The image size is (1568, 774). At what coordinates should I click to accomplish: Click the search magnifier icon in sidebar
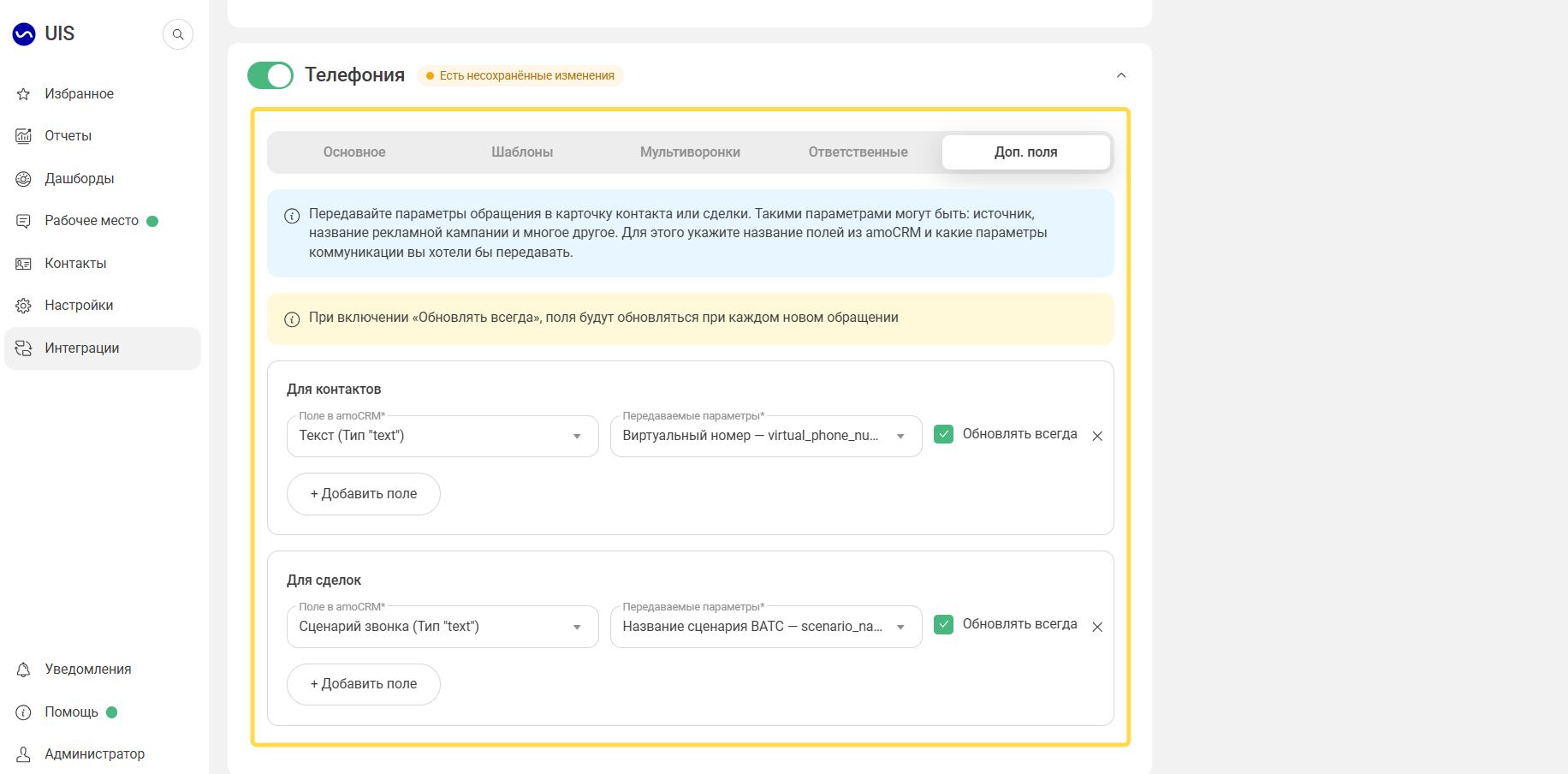(x=178, y=34)
